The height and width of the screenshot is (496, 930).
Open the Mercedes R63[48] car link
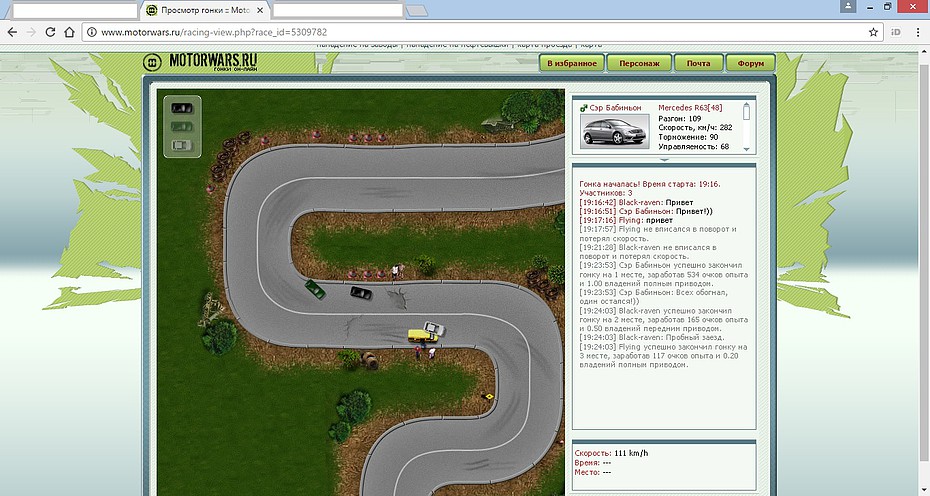690,108
